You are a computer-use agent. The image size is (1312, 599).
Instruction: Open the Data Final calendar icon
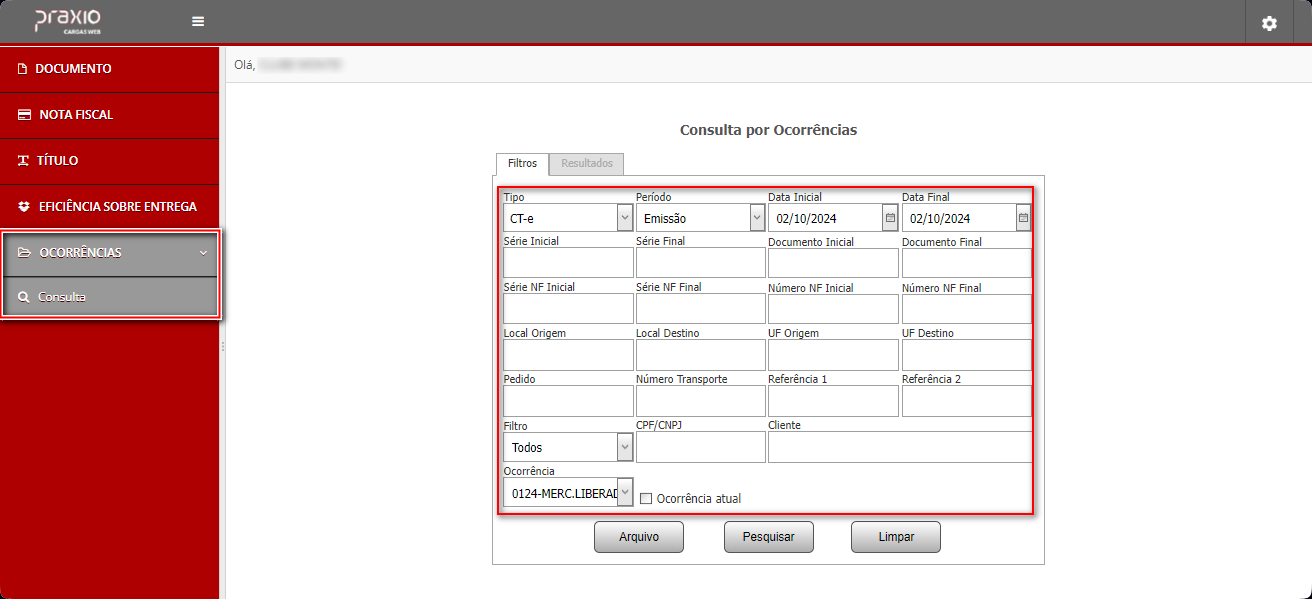tap(1023, 217)
